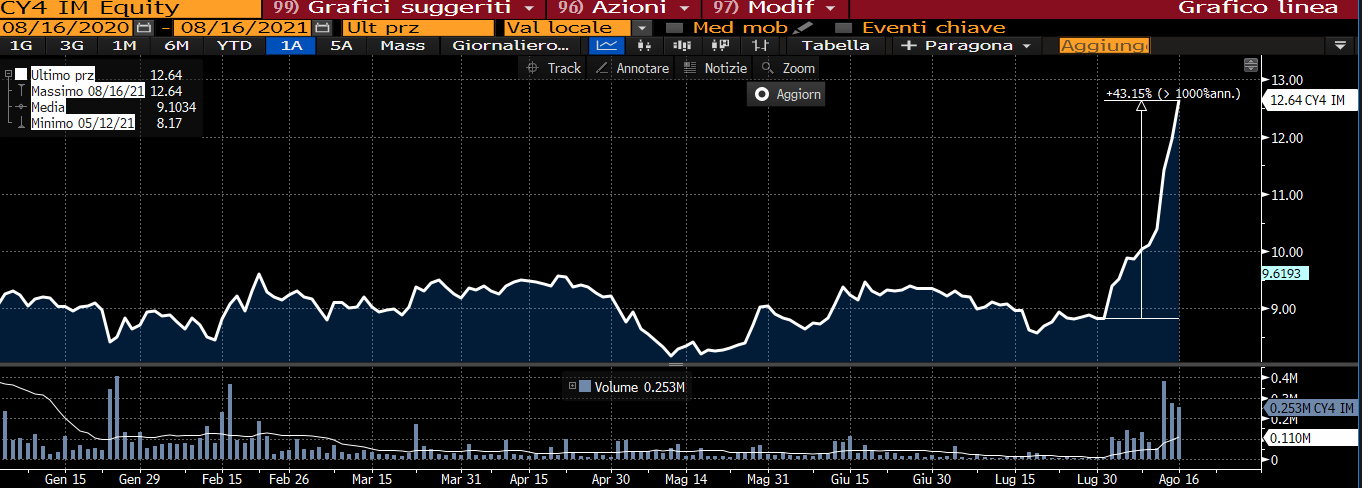
Task: Activate the Track crosshair tool
Action: pyautogui.click(x=554, y=68)
